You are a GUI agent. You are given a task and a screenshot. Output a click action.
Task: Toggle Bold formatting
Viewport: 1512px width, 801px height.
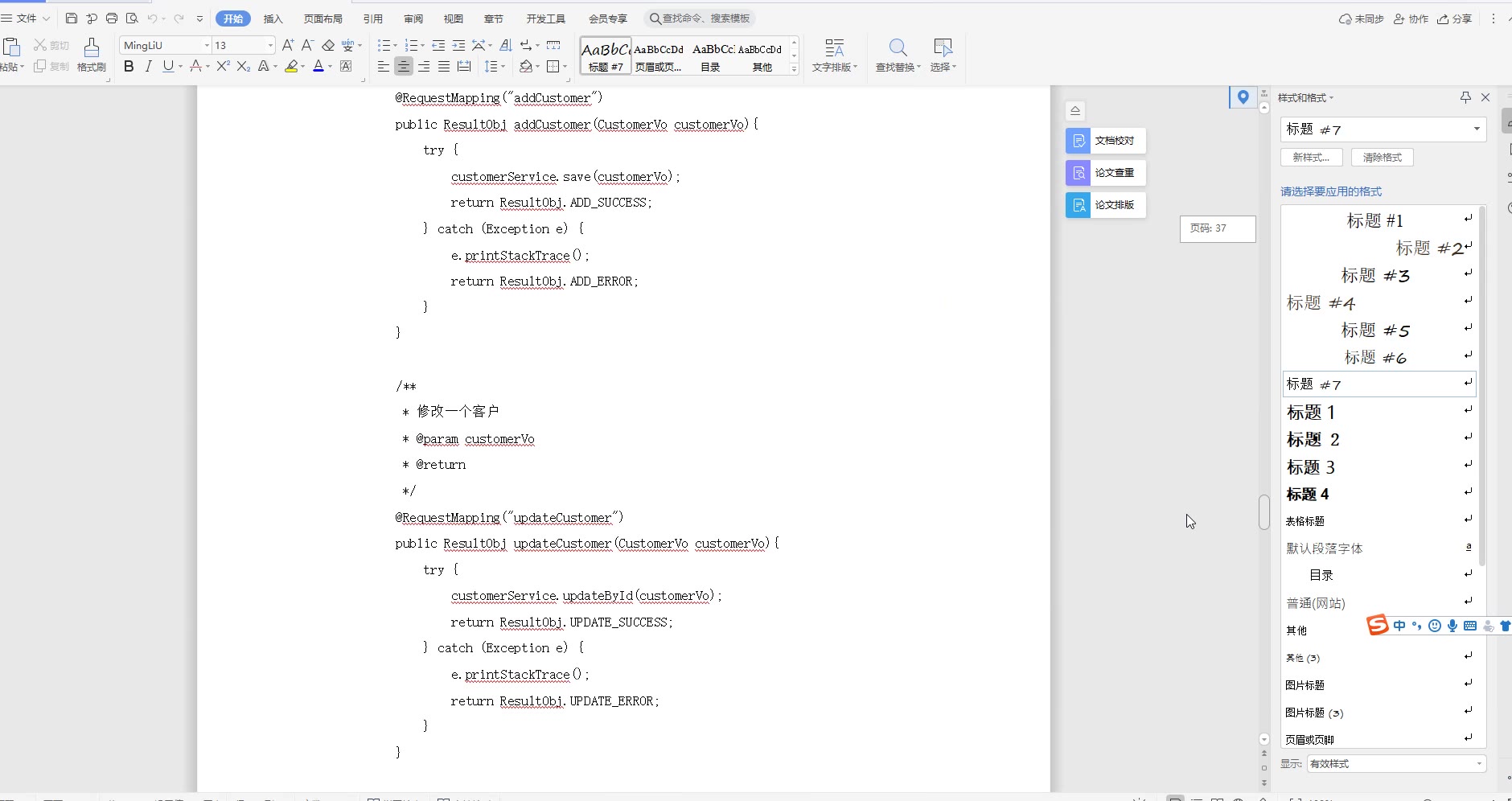point(129,66)
